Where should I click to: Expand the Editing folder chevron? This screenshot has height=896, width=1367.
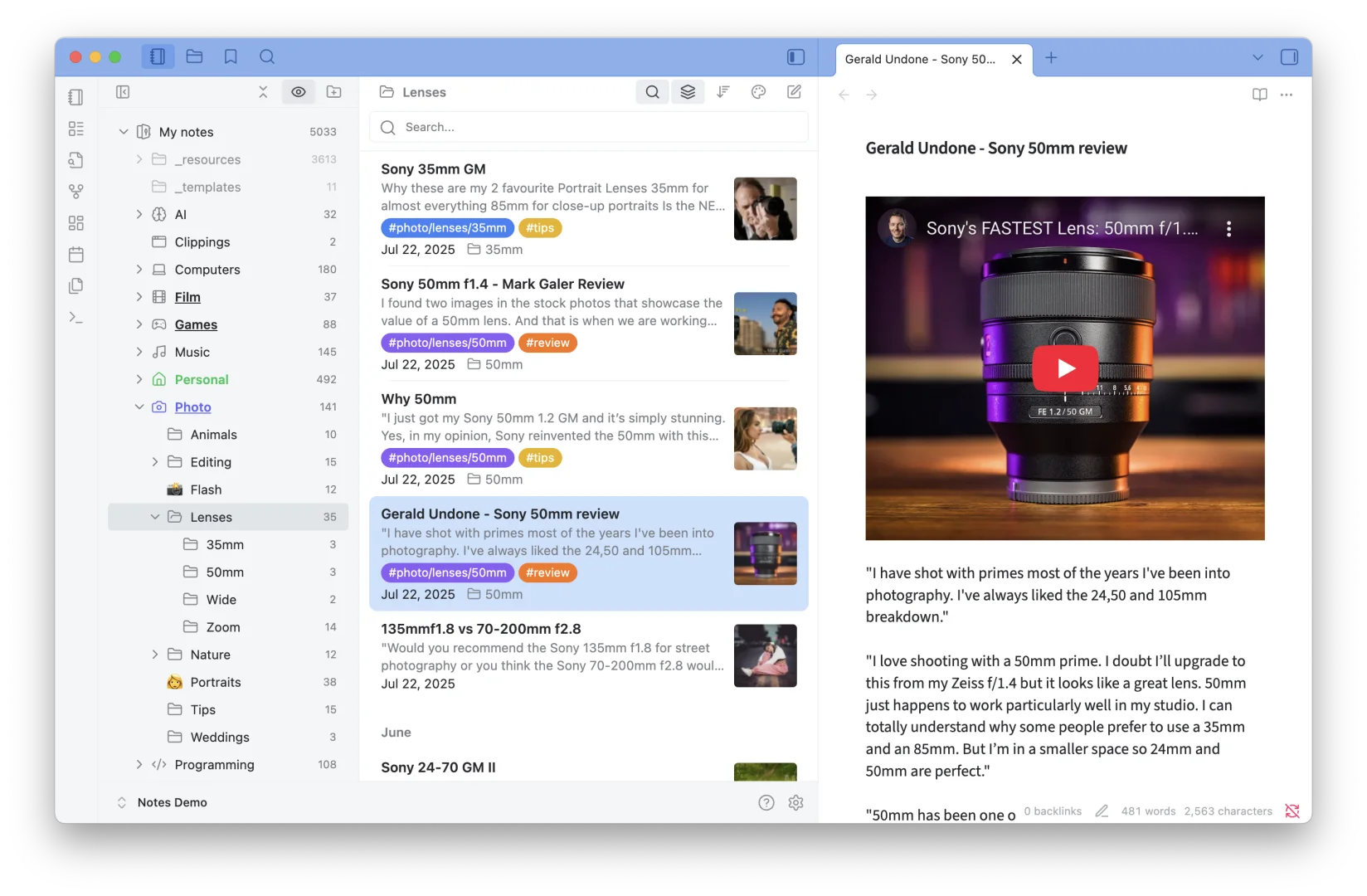tap(155, 462)
